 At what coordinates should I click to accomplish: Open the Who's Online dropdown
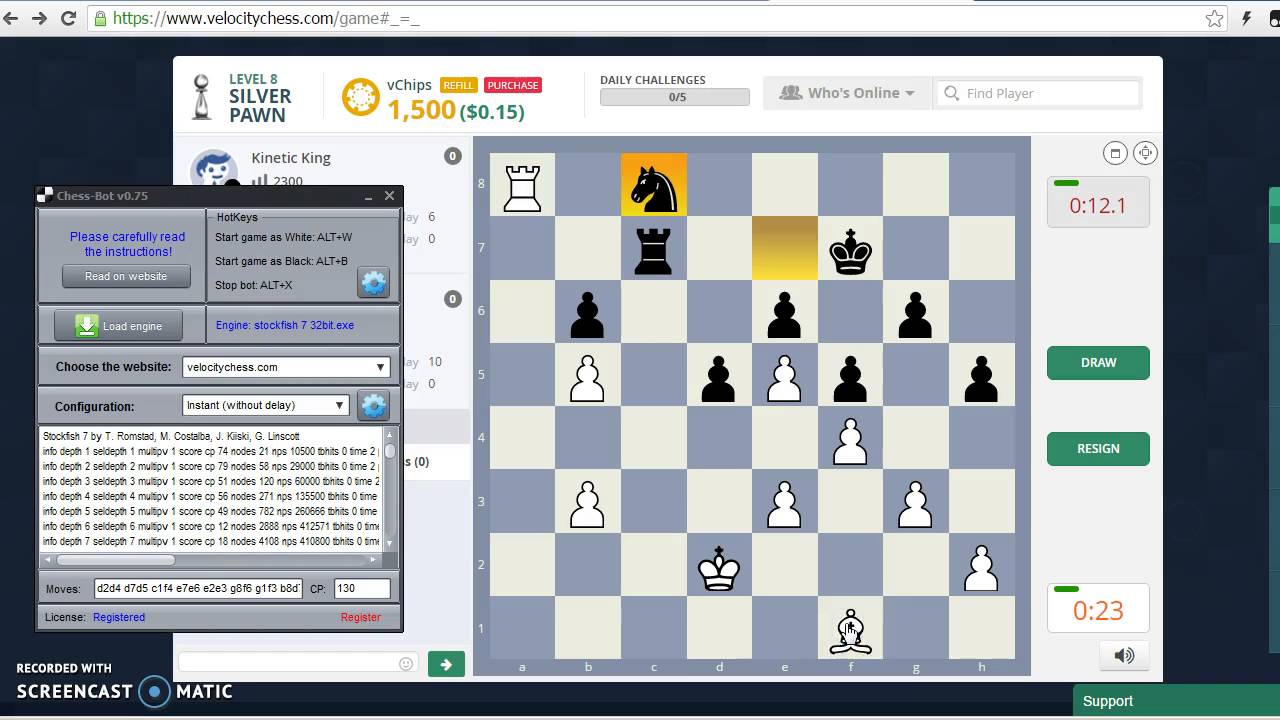[847, 93]
